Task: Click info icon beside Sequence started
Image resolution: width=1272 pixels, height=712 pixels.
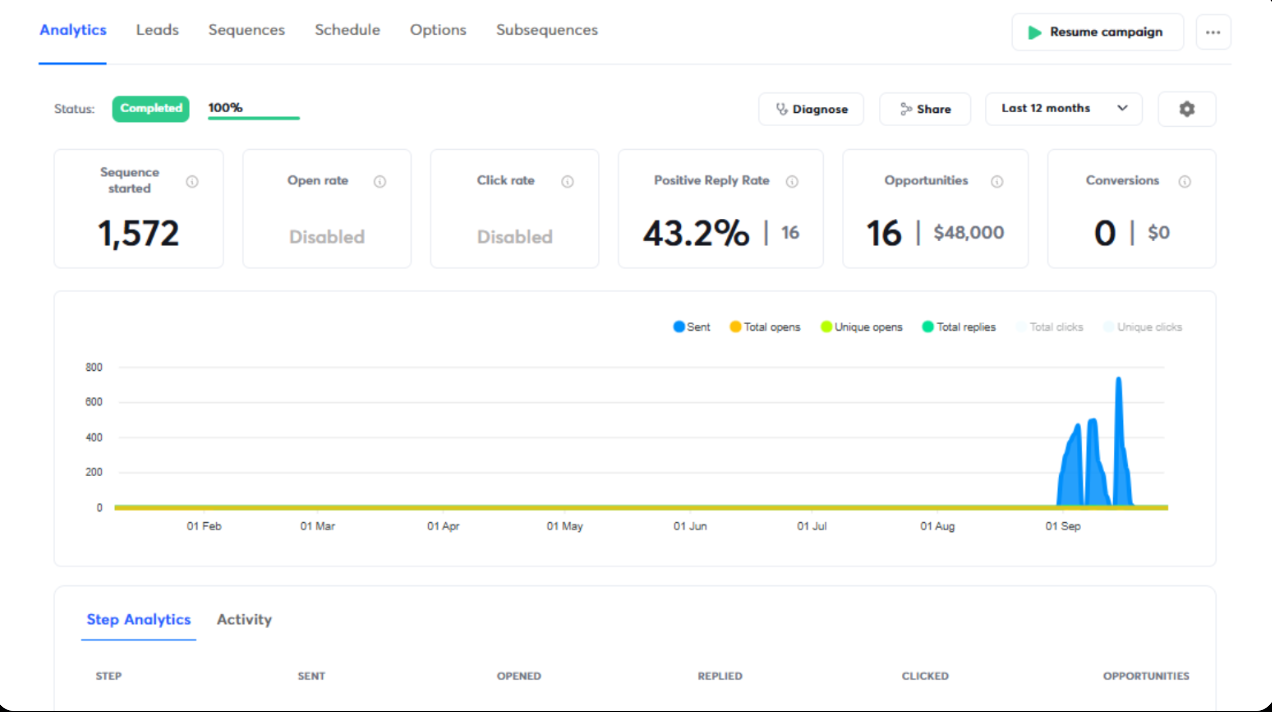Action: pos(192,181)
